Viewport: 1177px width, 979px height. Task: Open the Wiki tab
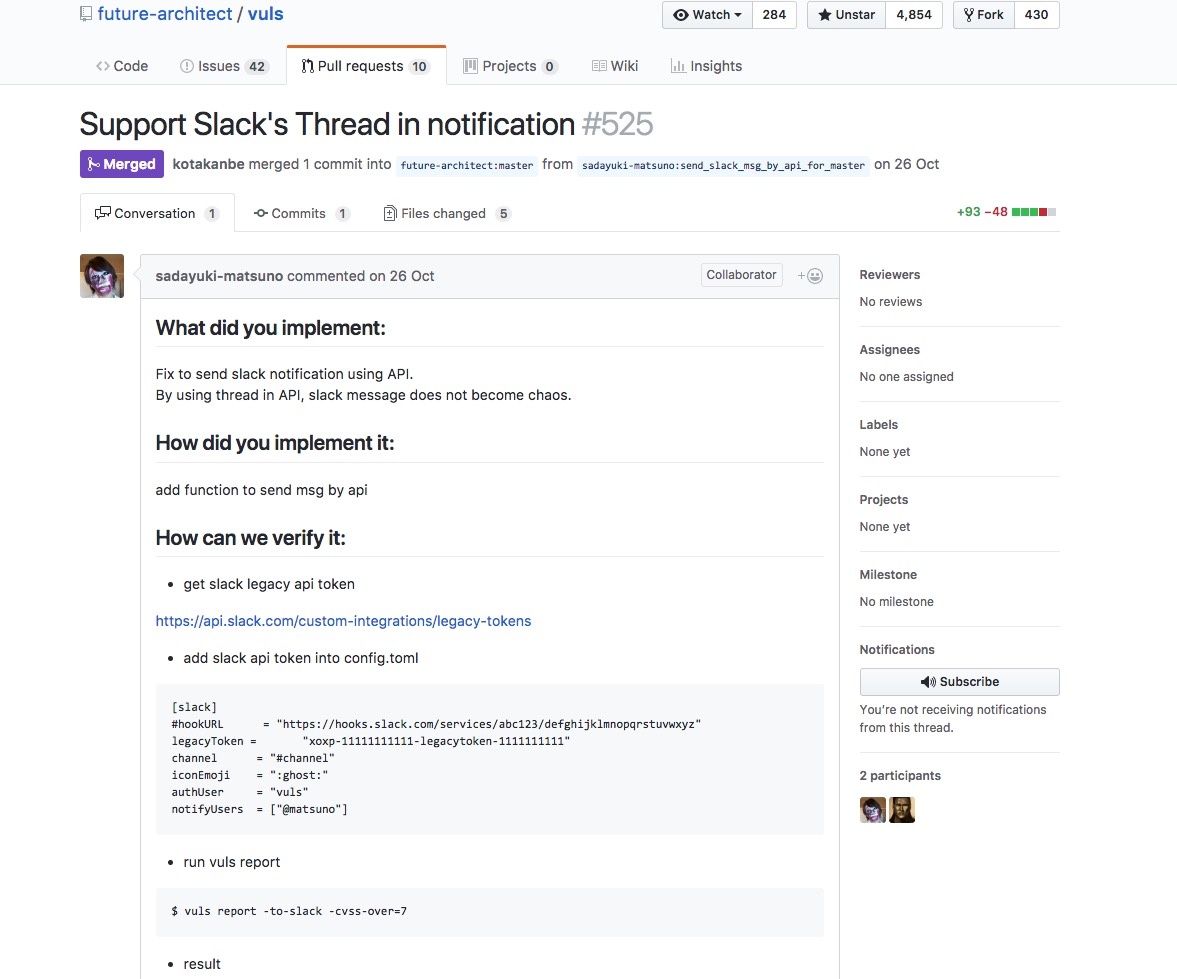pos(615,66)
